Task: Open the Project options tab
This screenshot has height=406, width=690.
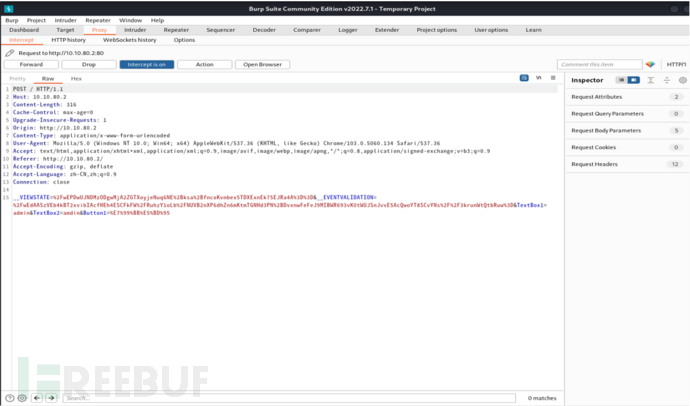Action: pyautogui.click(x=437, y=30)
